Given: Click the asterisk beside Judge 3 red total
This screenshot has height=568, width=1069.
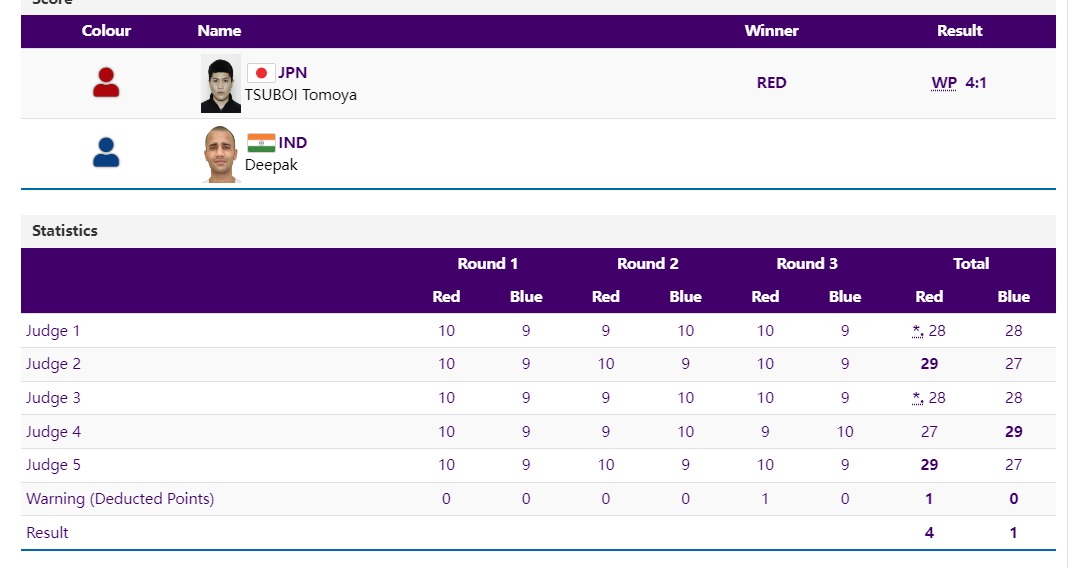Looking at the screenshot, I should click(x=917, y=398).
